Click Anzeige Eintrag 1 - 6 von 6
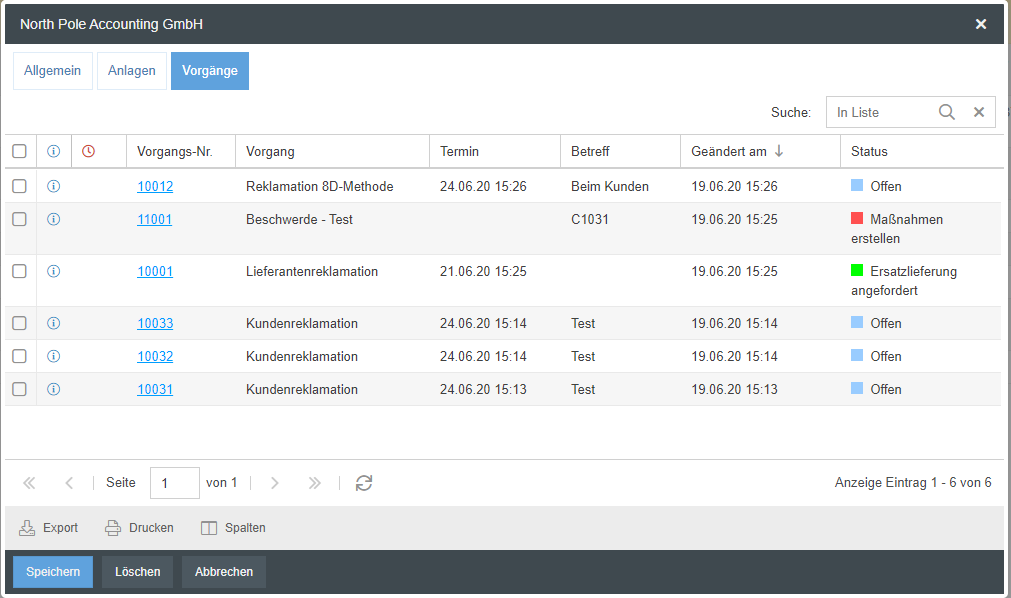Image resolution: width=1011 pixels, height=598 pixels. tap(913, 483)
